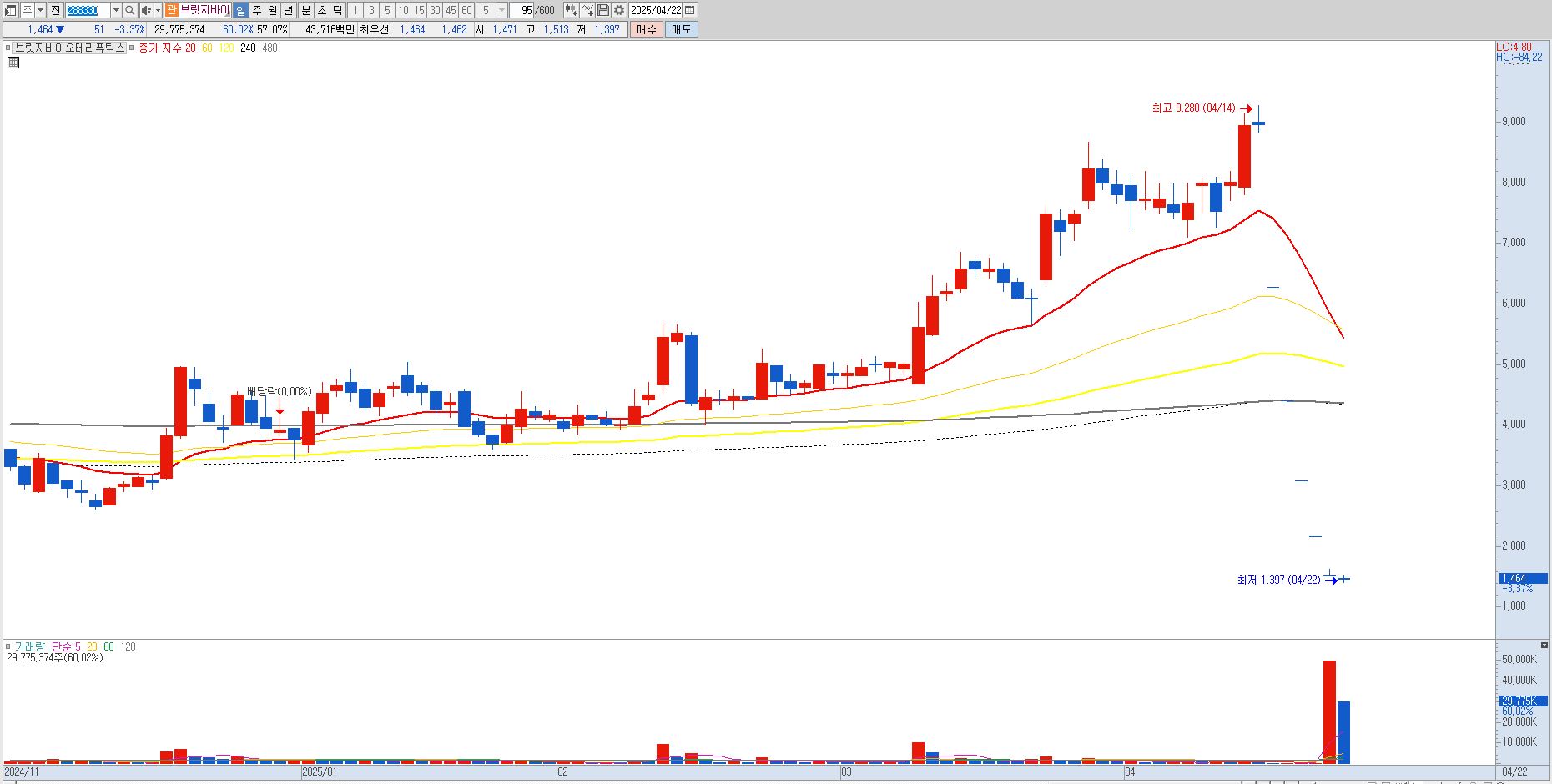Switch to the 분 minute chart period
Viewport: 1552px width, 784px height.
[x=306, y=10]
